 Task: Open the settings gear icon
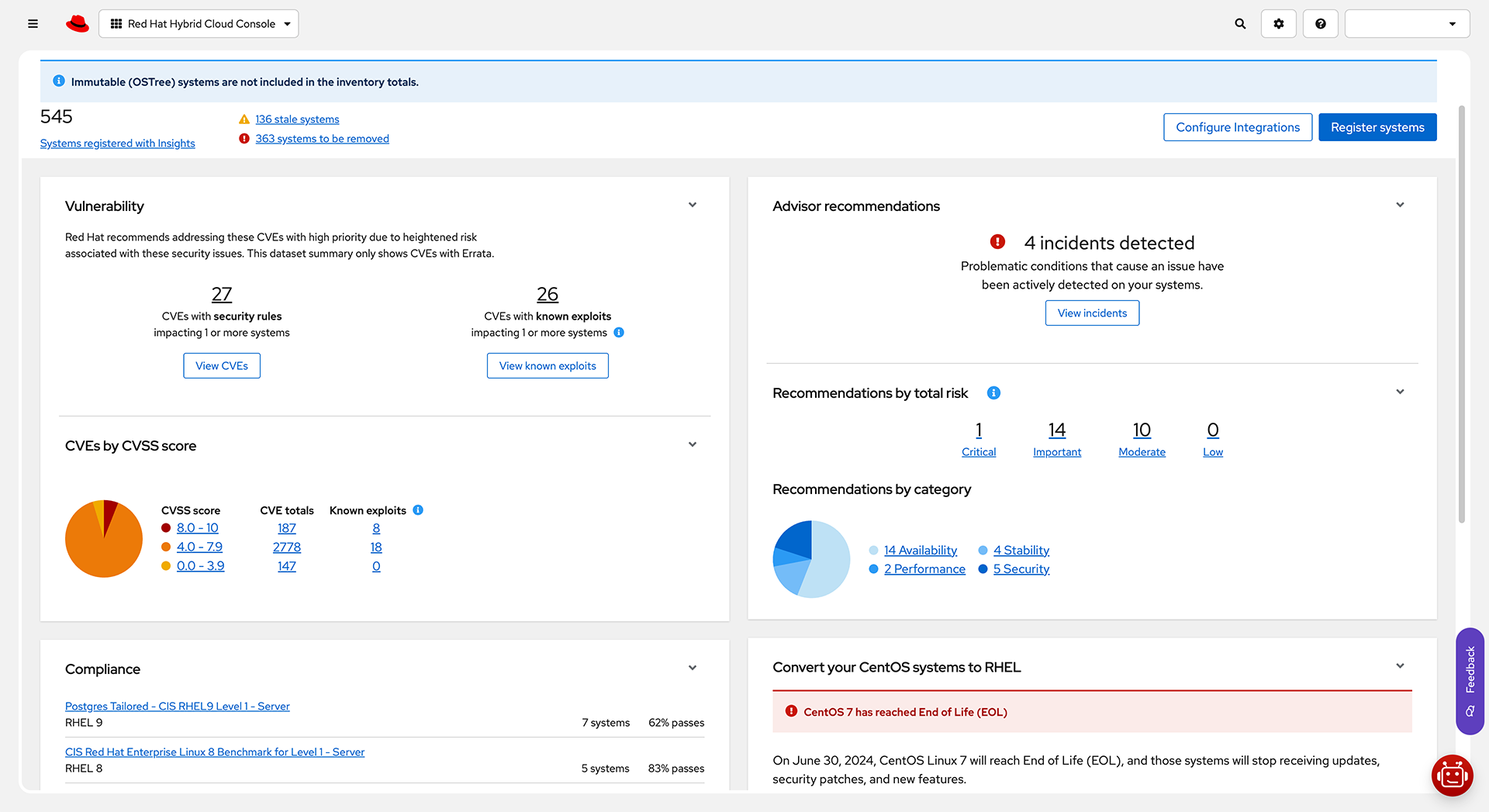[x=1279, y=24]
